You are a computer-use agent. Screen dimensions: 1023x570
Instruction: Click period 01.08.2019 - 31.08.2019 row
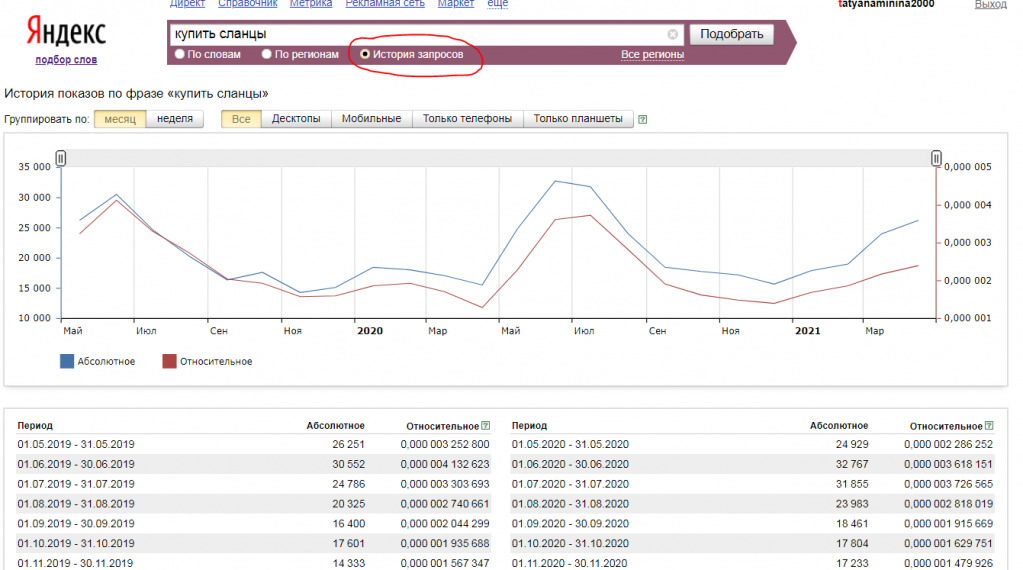[x=254, y=503]
